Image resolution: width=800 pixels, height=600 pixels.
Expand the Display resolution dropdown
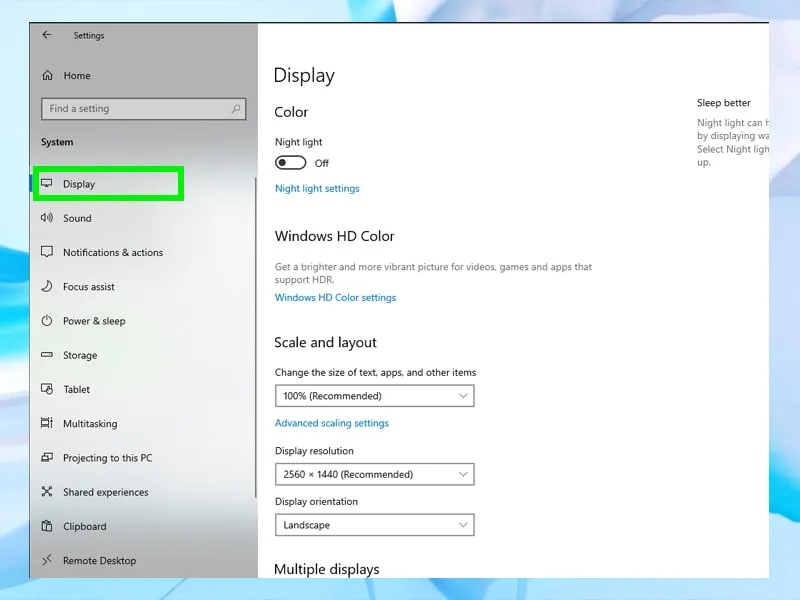374,474
